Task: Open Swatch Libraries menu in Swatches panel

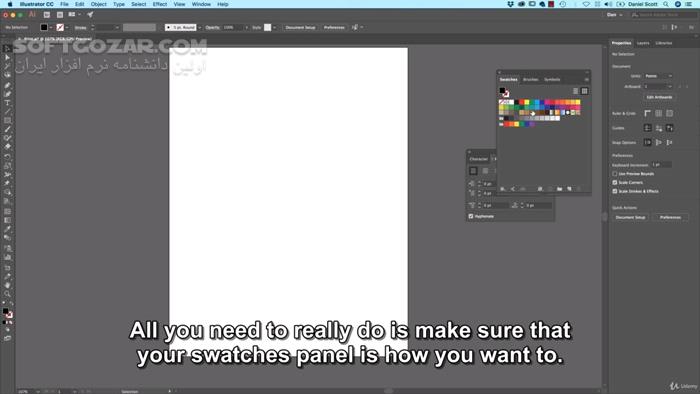Action: click(x=503, y=189)
